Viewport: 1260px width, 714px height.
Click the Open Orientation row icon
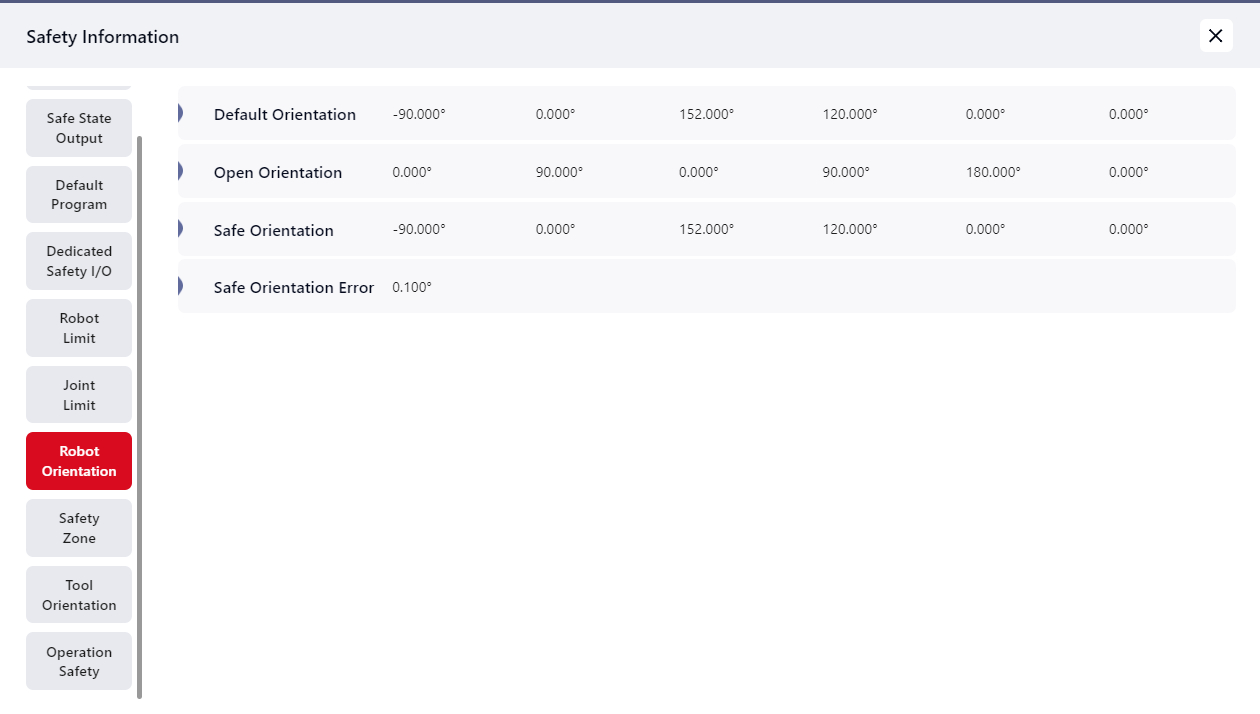pyautogui.click(x=181, y=172)
